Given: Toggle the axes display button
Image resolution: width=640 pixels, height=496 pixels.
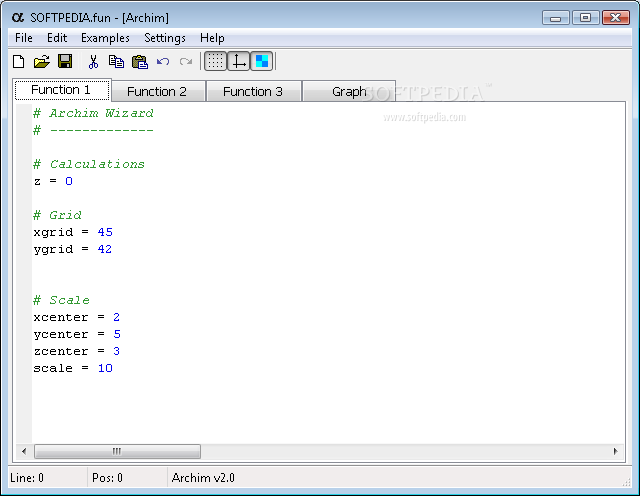Looking at the screenshot, I should tap(238, 61).
